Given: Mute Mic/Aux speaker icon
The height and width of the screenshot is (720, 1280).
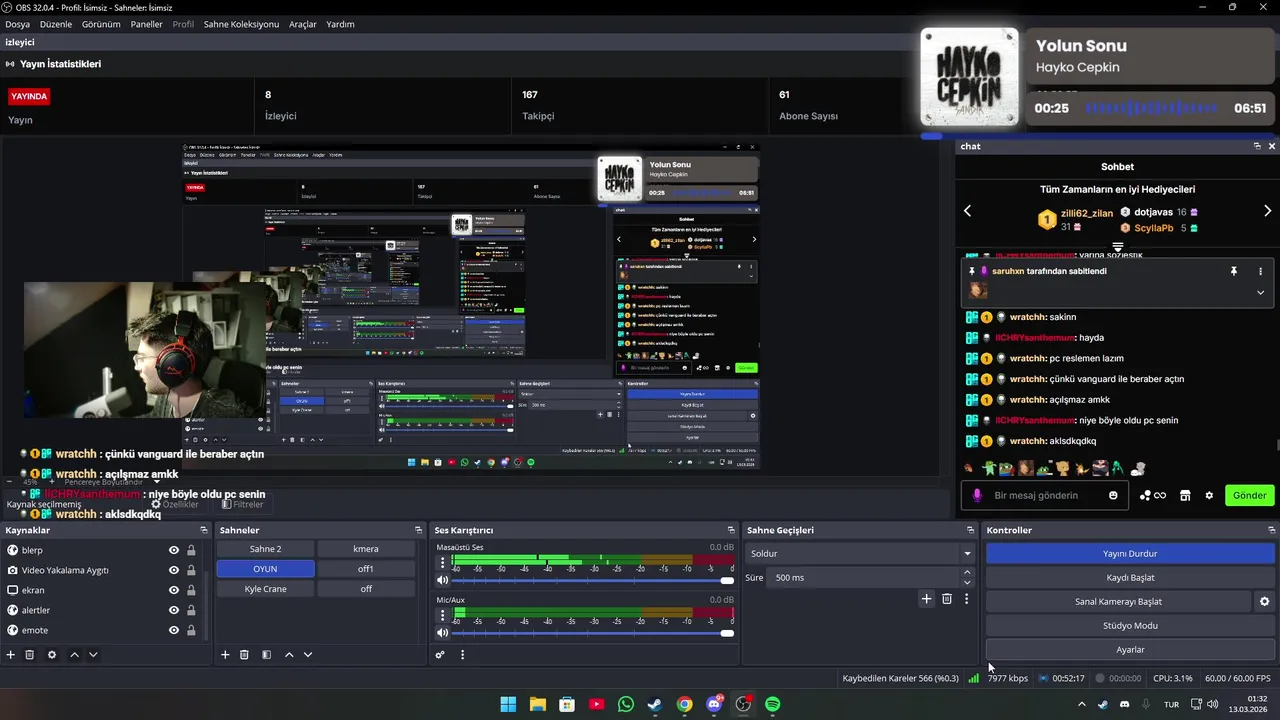Looking at the screenshot, I should coord(442,632).
